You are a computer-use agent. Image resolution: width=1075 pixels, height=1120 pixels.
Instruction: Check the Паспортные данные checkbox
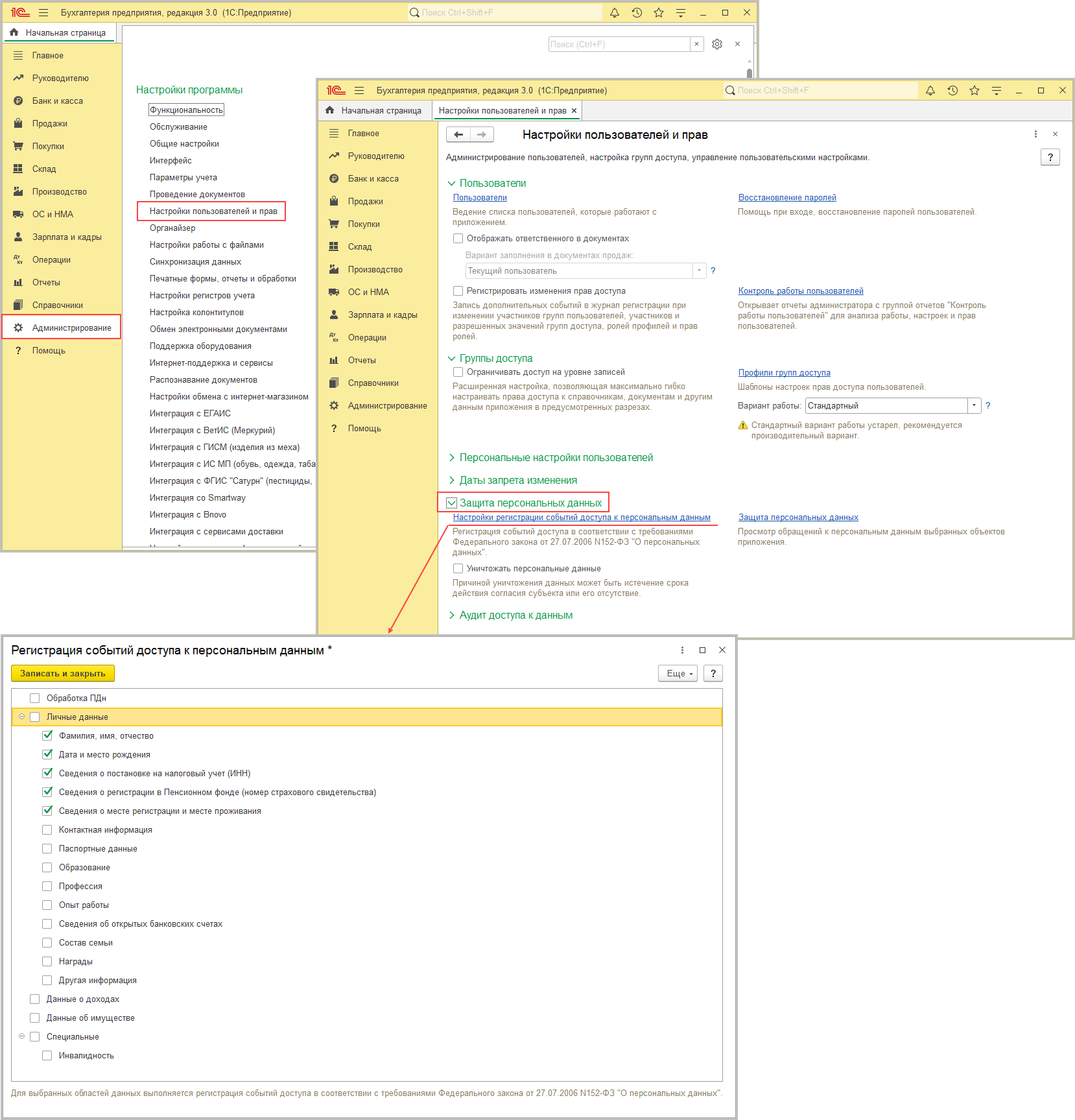click(47, 849)
